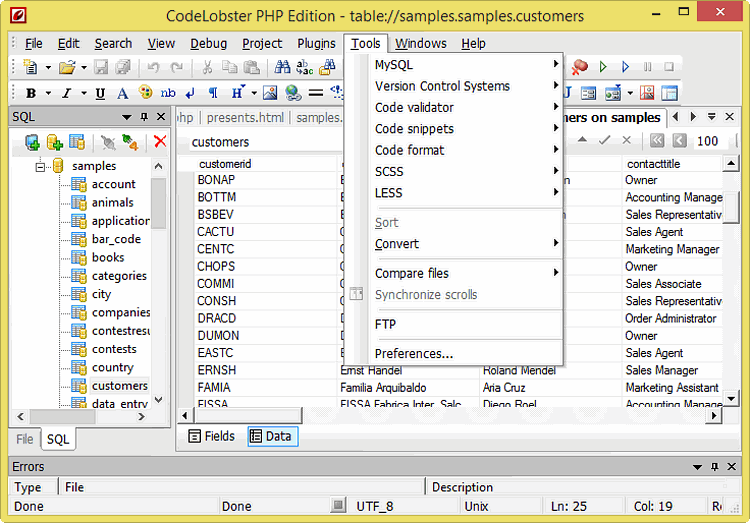Switch to the Fields tab
Image resolution: width=750 pixels, height=523 pixels.
pos(212,436)
